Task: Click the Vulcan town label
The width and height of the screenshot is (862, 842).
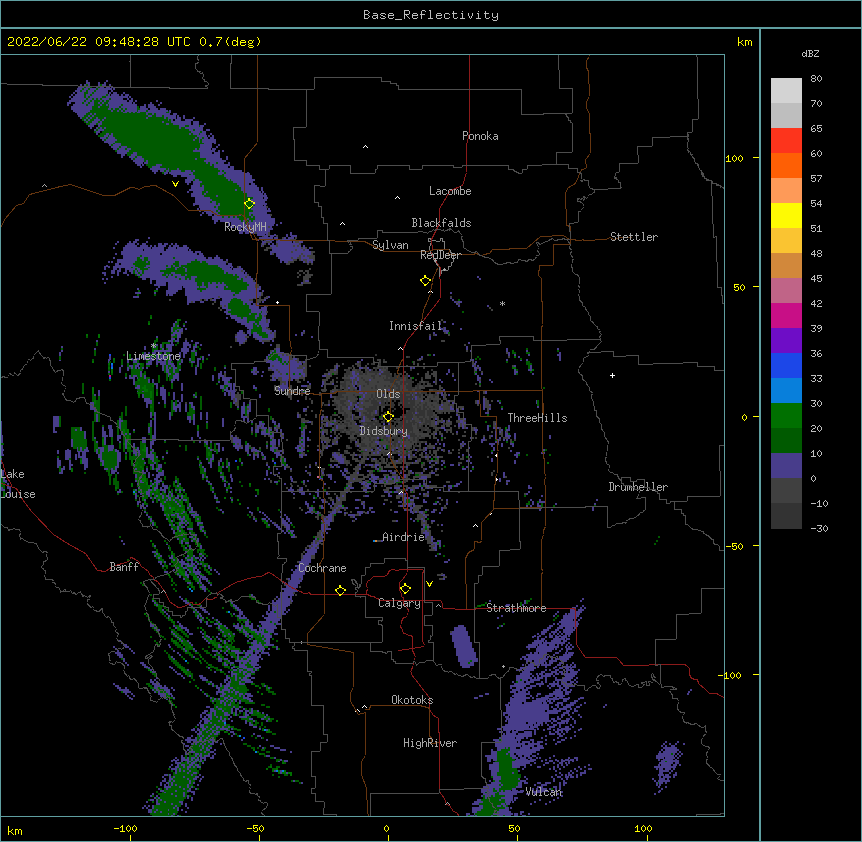Action: click(544, 792)
